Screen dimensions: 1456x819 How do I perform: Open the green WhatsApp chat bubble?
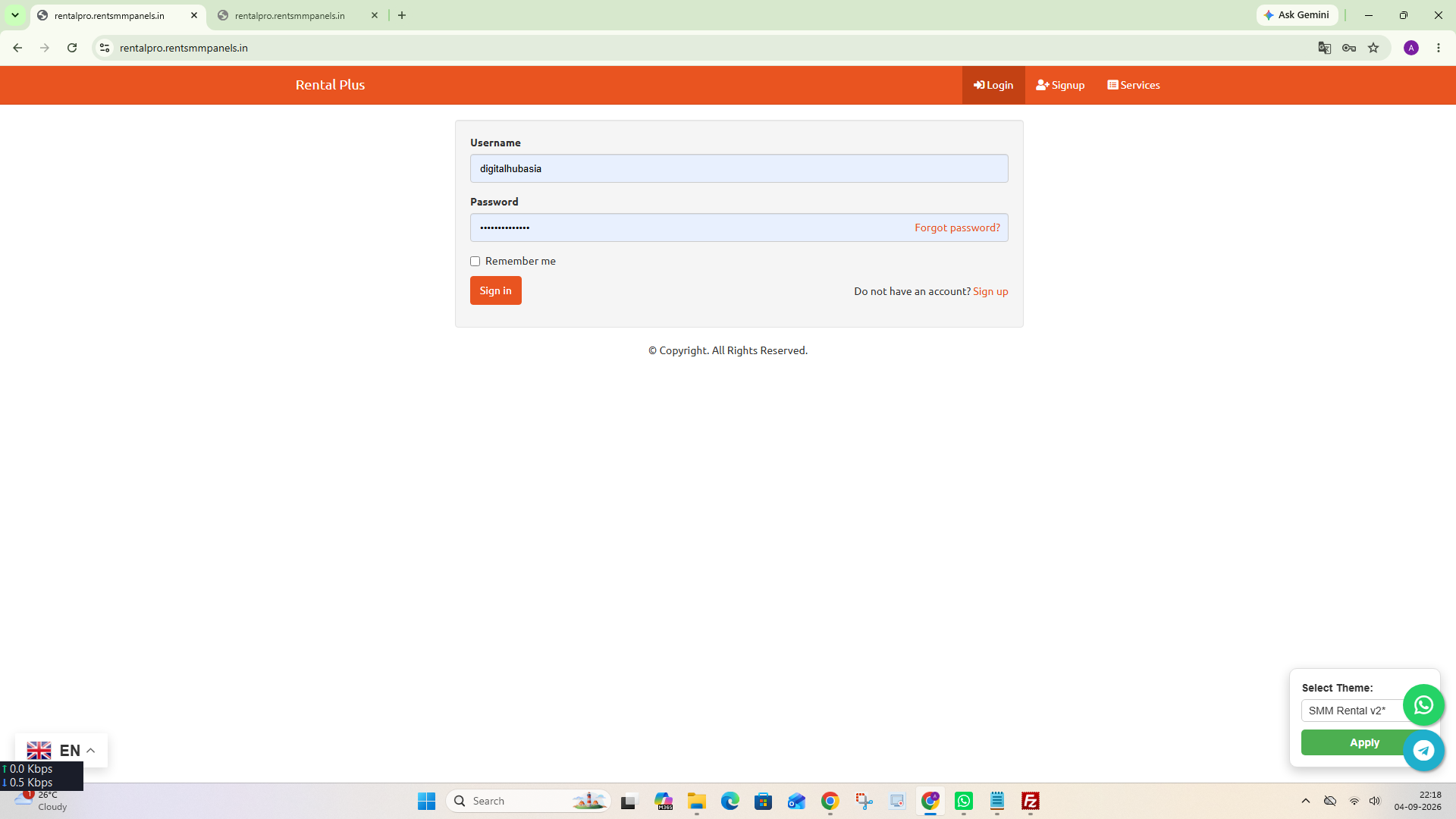(1423, 705)
